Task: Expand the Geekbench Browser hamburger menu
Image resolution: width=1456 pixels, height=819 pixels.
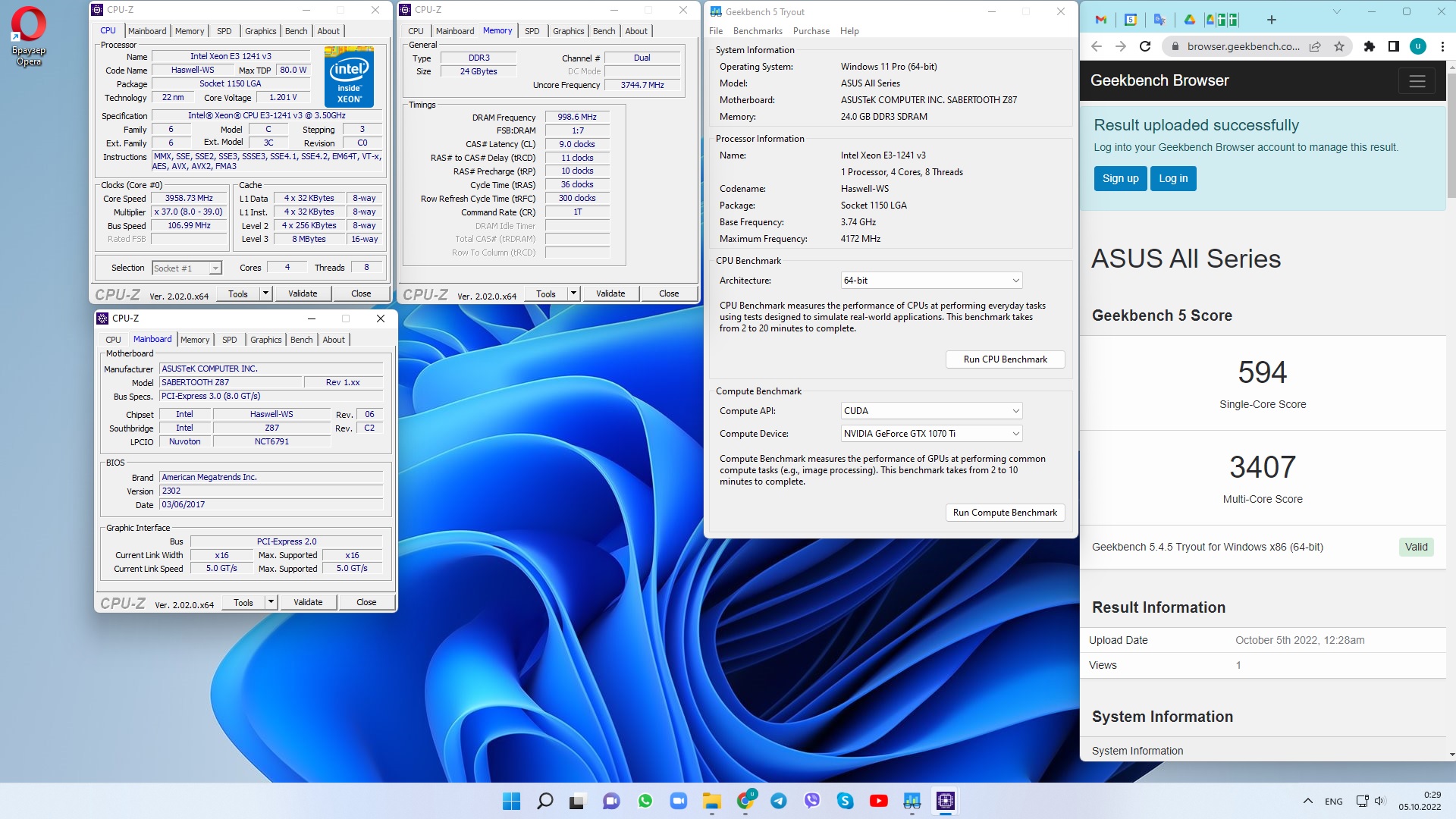Action: (x=1417, y=81)
